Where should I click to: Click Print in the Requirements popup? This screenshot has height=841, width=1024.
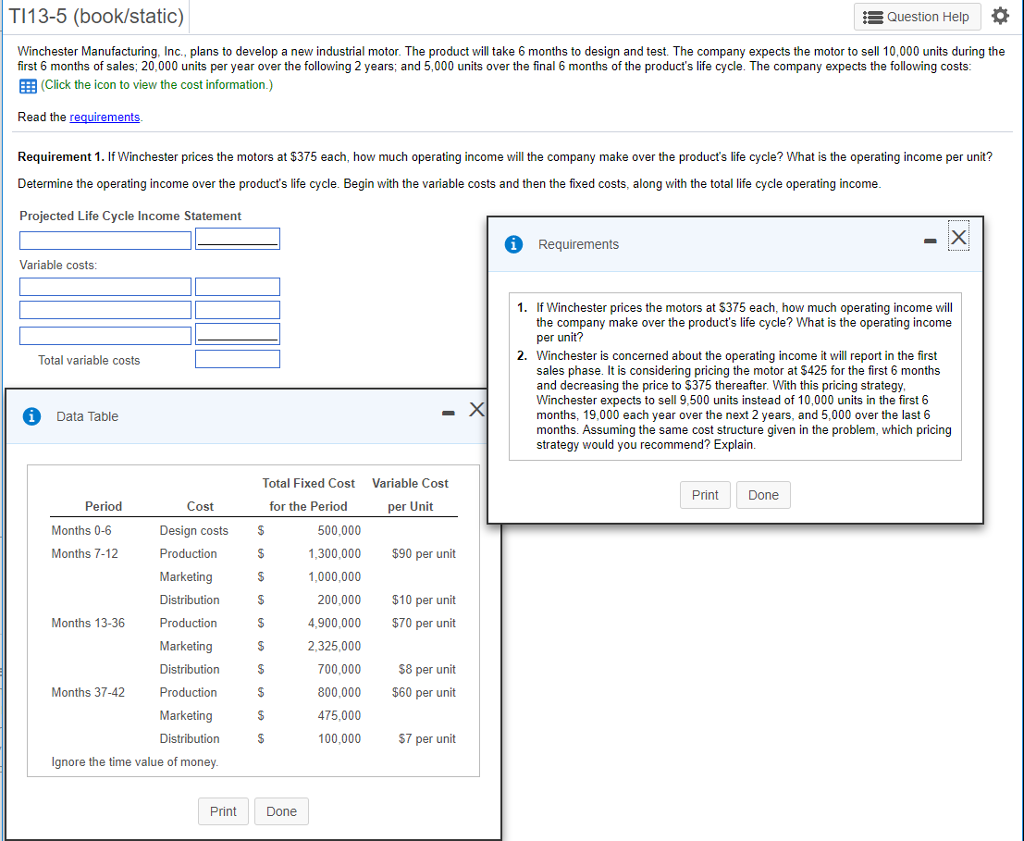(705, 495)
